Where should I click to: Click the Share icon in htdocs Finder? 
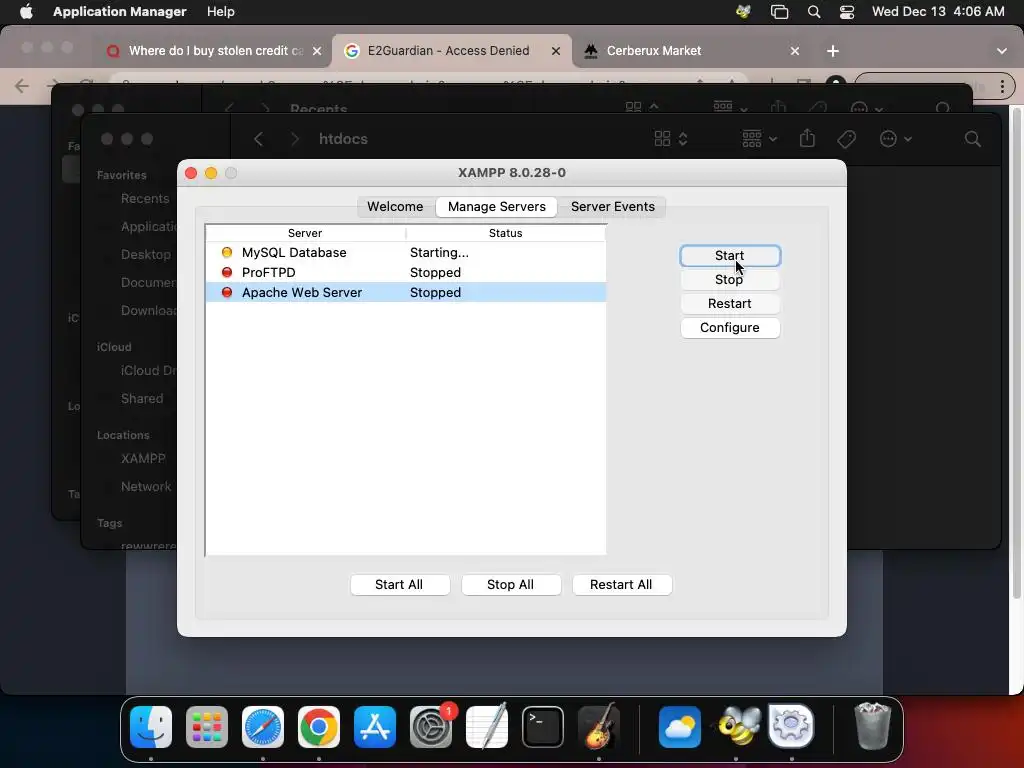tap(807, 138)
